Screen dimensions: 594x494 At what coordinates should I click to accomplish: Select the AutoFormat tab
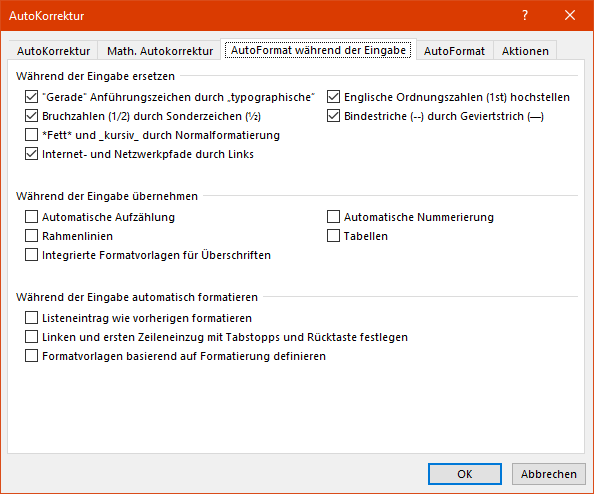coord(454,51)
